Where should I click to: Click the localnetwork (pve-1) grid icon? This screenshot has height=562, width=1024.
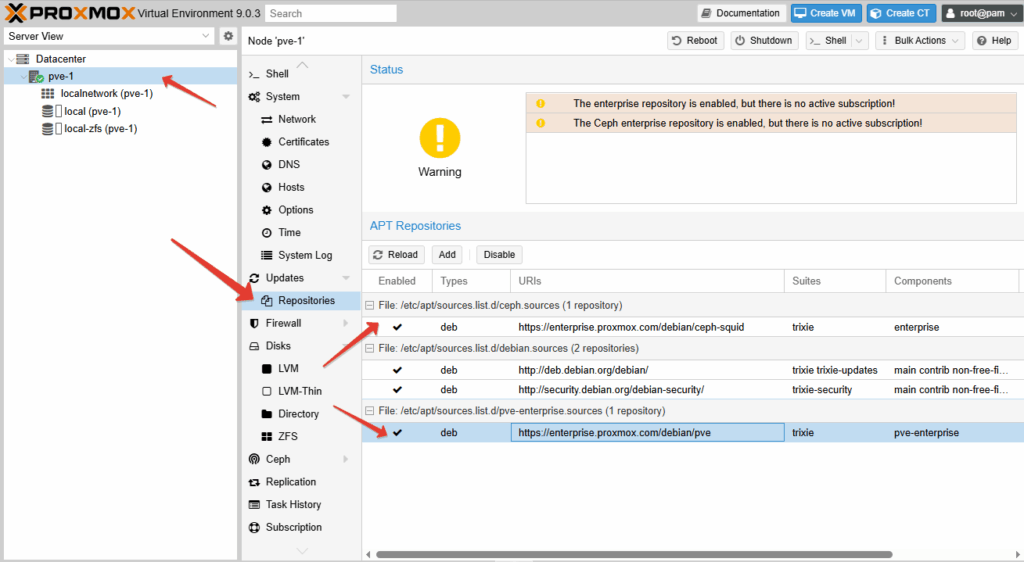tap(48, 93)
